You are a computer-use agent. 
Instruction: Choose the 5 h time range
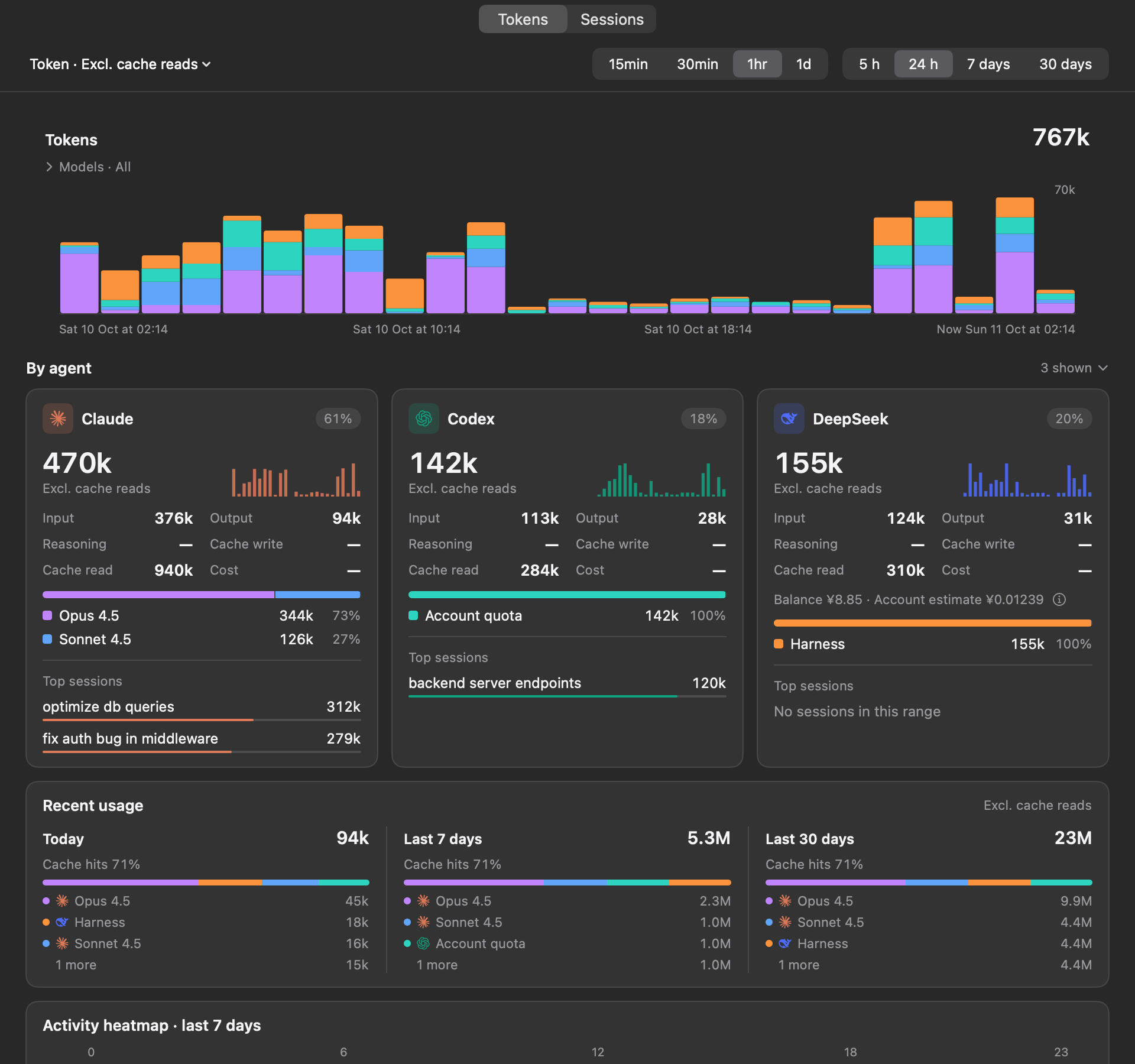click(869, 64)
